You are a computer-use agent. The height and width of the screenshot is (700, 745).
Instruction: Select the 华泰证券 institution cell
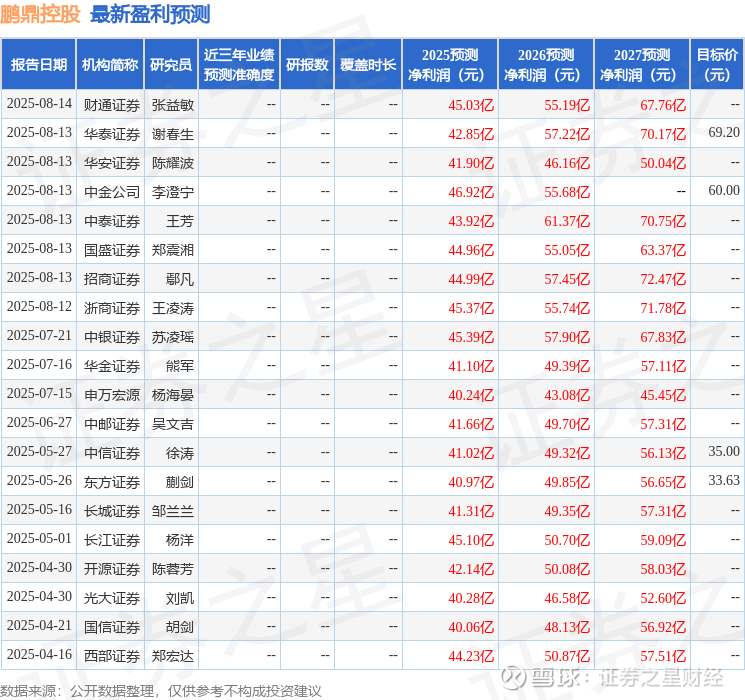coord(112,134)
